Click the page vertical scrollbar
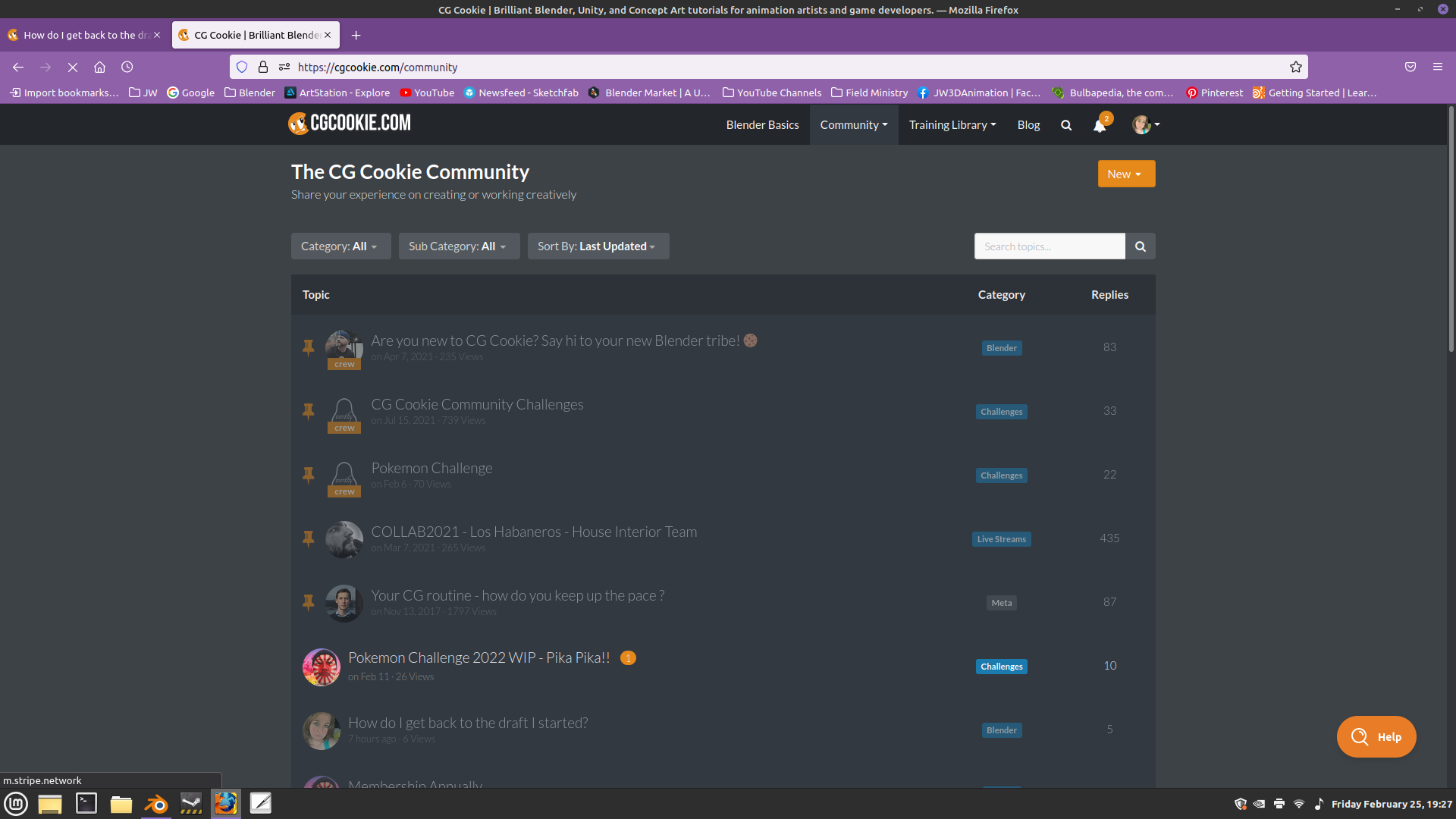 1451,227
